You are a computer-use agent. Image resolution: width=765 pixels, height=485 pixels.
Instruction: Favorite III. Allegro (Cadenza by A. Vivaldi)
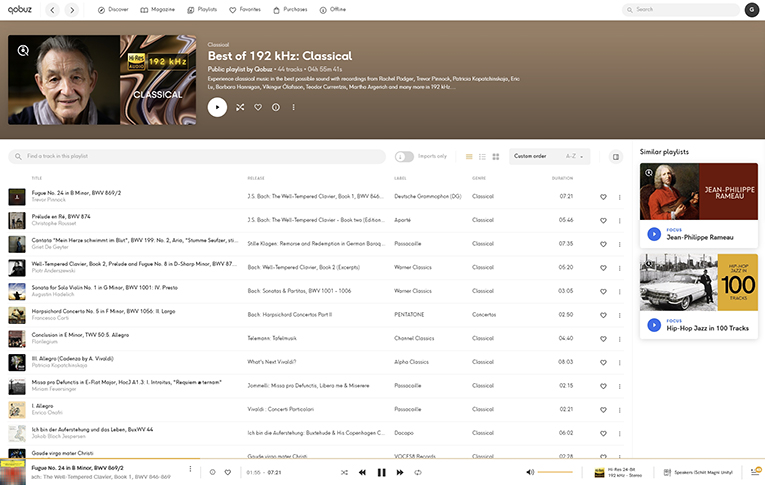603,363
